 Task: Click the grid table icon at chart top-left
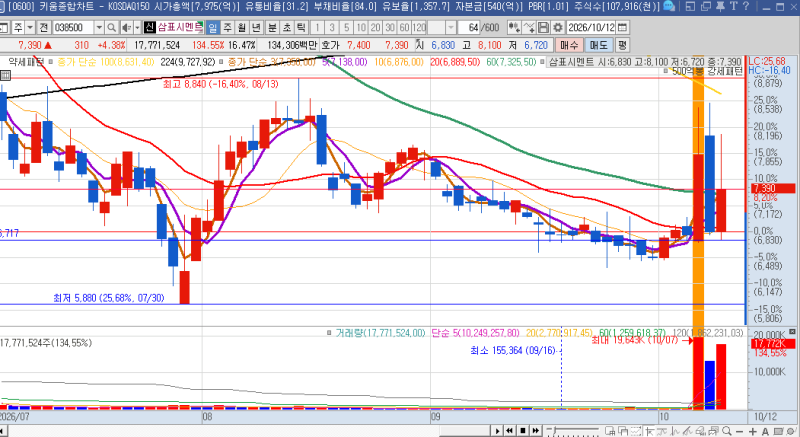click(x=5, y=75)
